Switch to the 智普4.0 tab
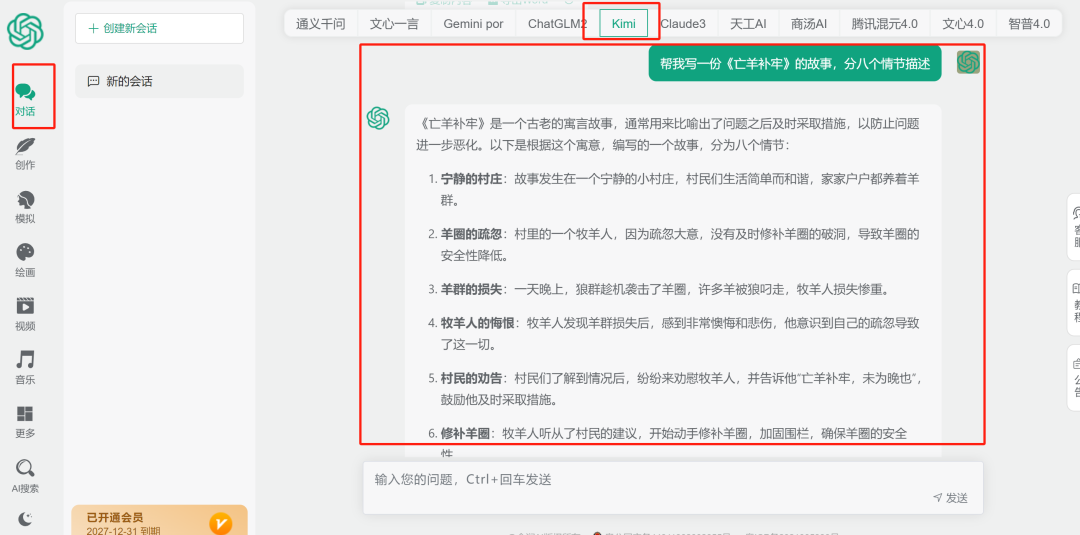This screenshot has width=1080, height=535. point(1029,24)
